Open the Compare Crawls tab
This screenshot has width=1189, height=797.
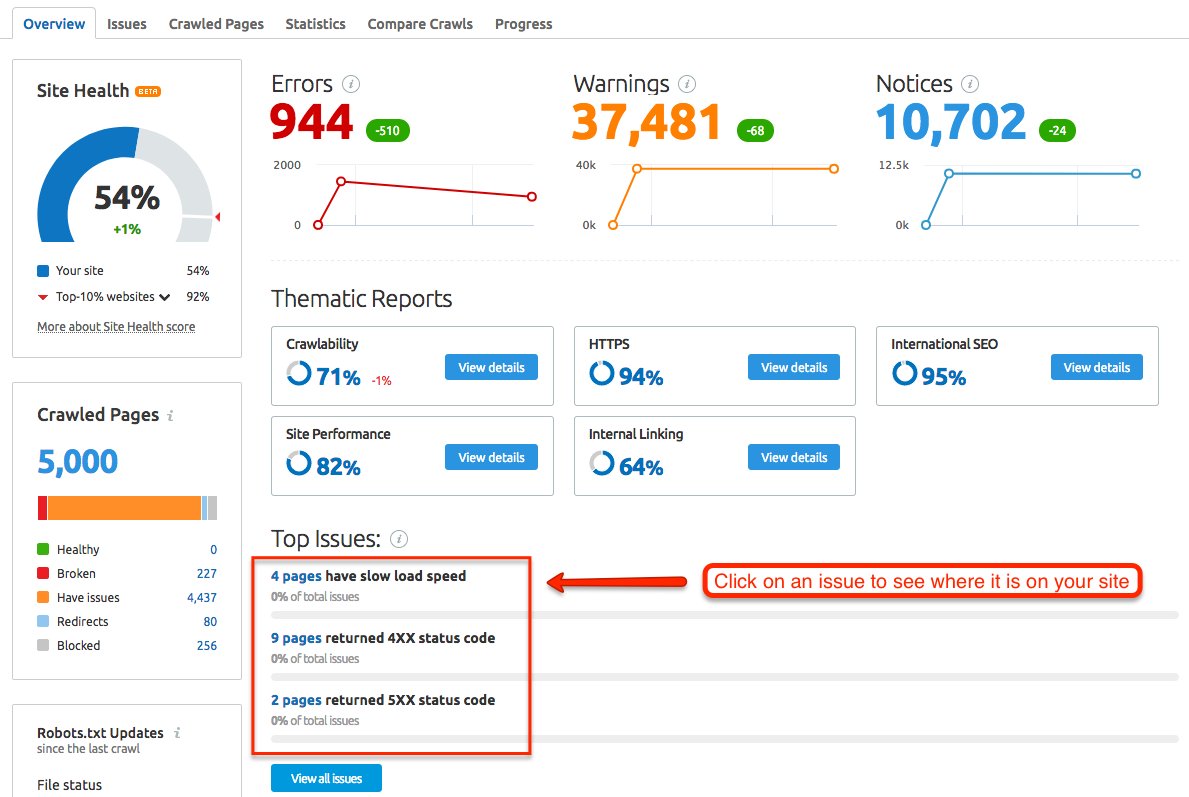click(x=419, y=23)
